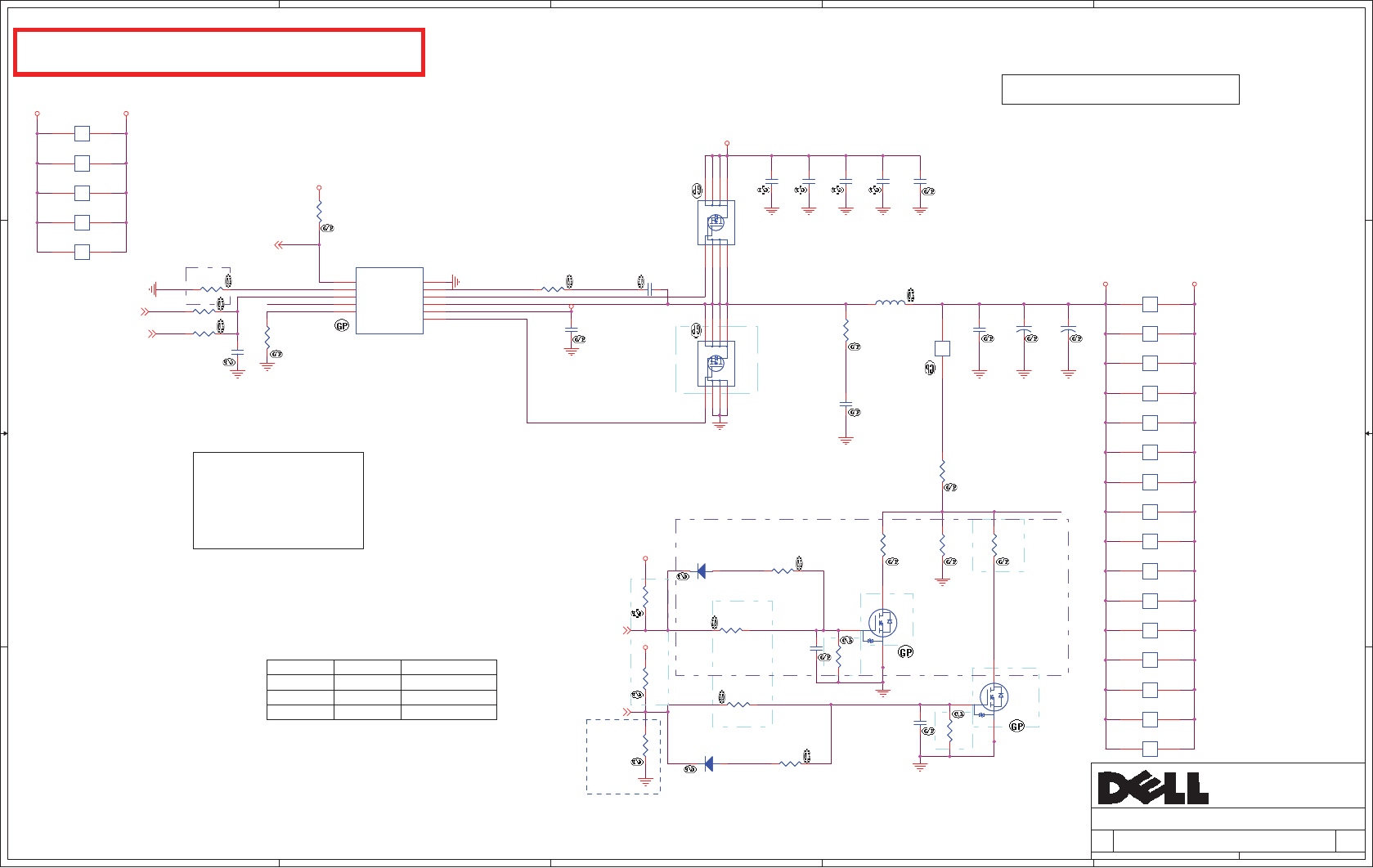This screenshot has height=868, width=1373.
Task: Select the inductor coil symbol on the output rail
Action: 890,302
